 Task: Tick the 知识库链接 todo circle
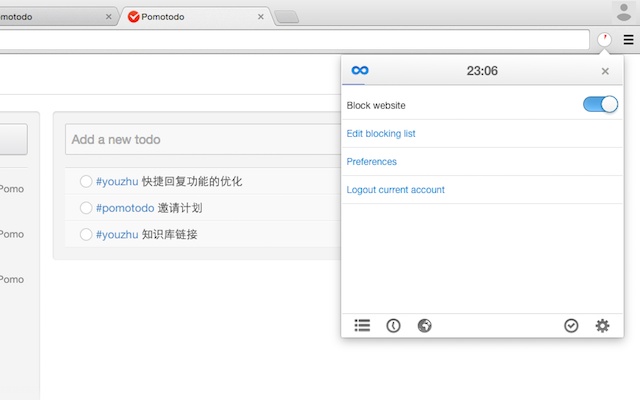point(86,234)
